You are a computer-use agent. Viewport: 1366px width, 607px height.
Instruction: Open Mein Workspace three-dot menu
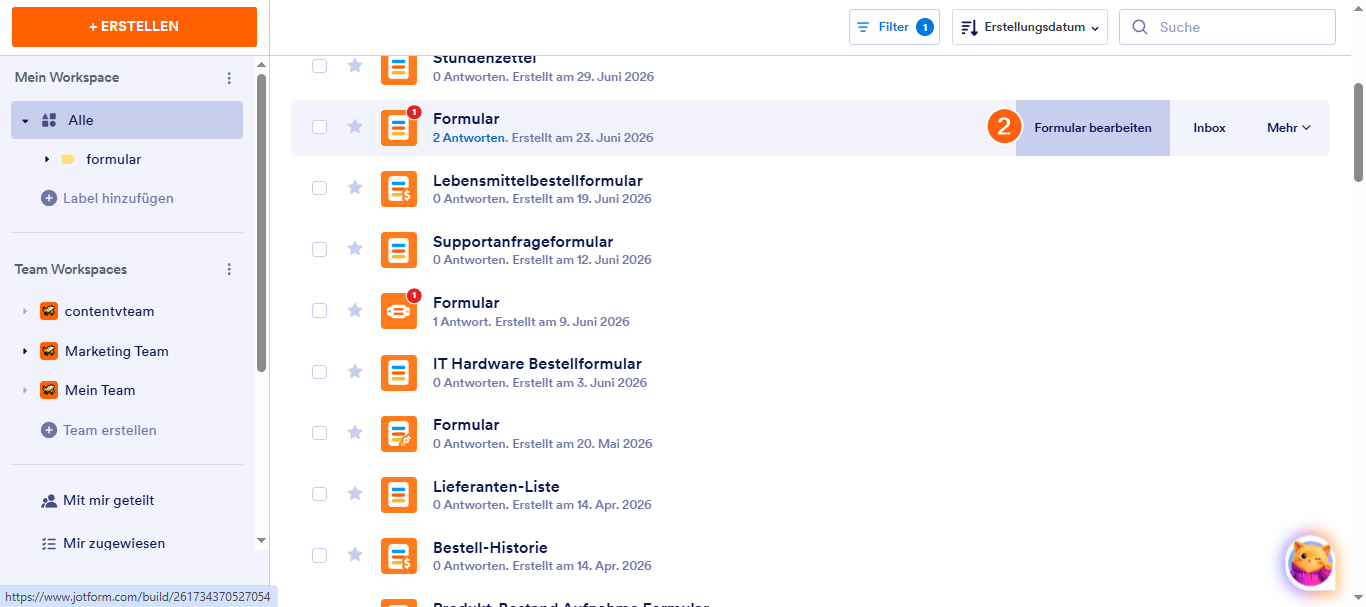[229, 78]
